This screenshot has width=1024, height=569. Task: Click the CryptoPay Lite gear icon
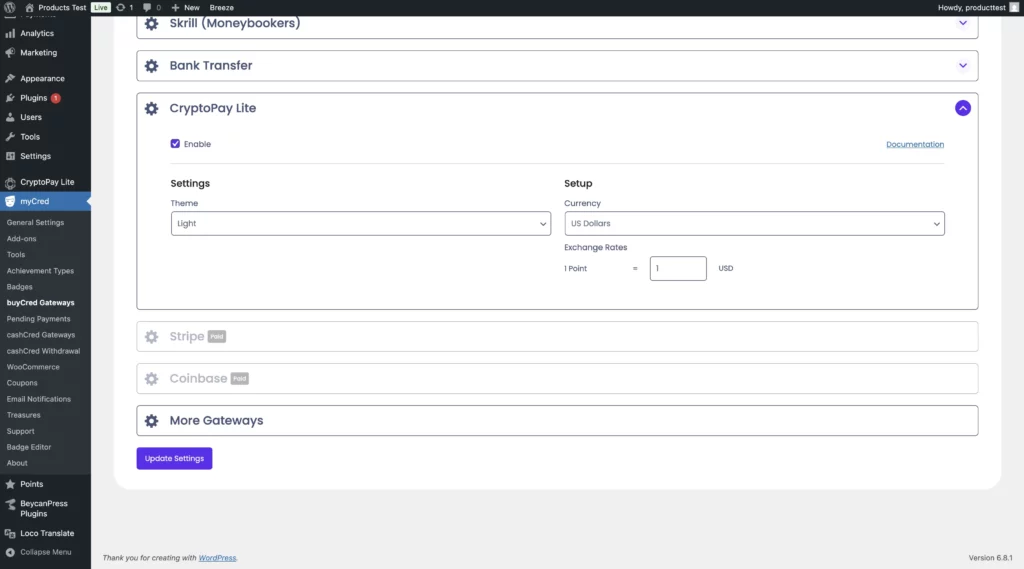151,108
